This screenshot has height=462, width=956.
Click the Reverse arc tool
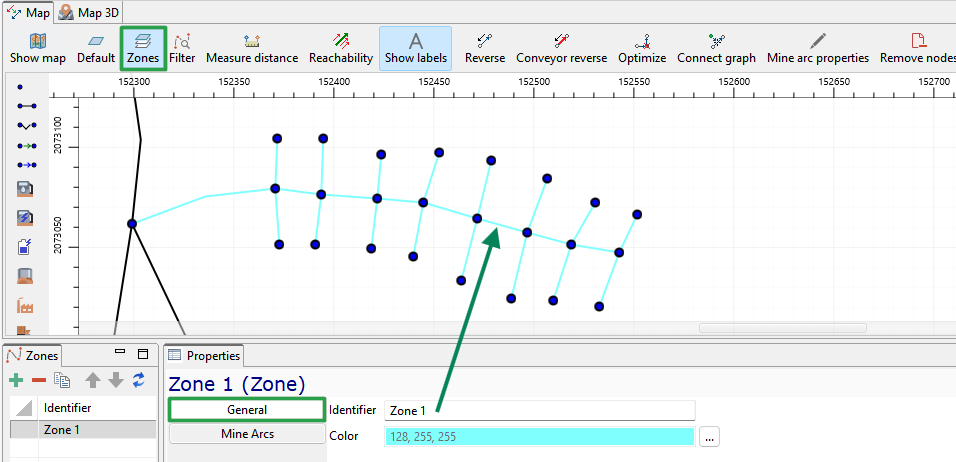coord(485,49)
